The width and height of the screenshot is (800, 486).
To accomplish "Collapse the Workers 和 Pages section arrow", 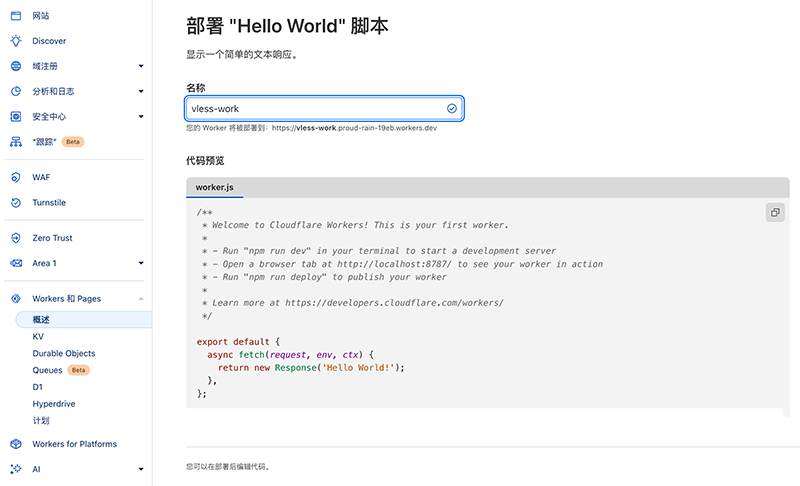I will coord(141,298).
